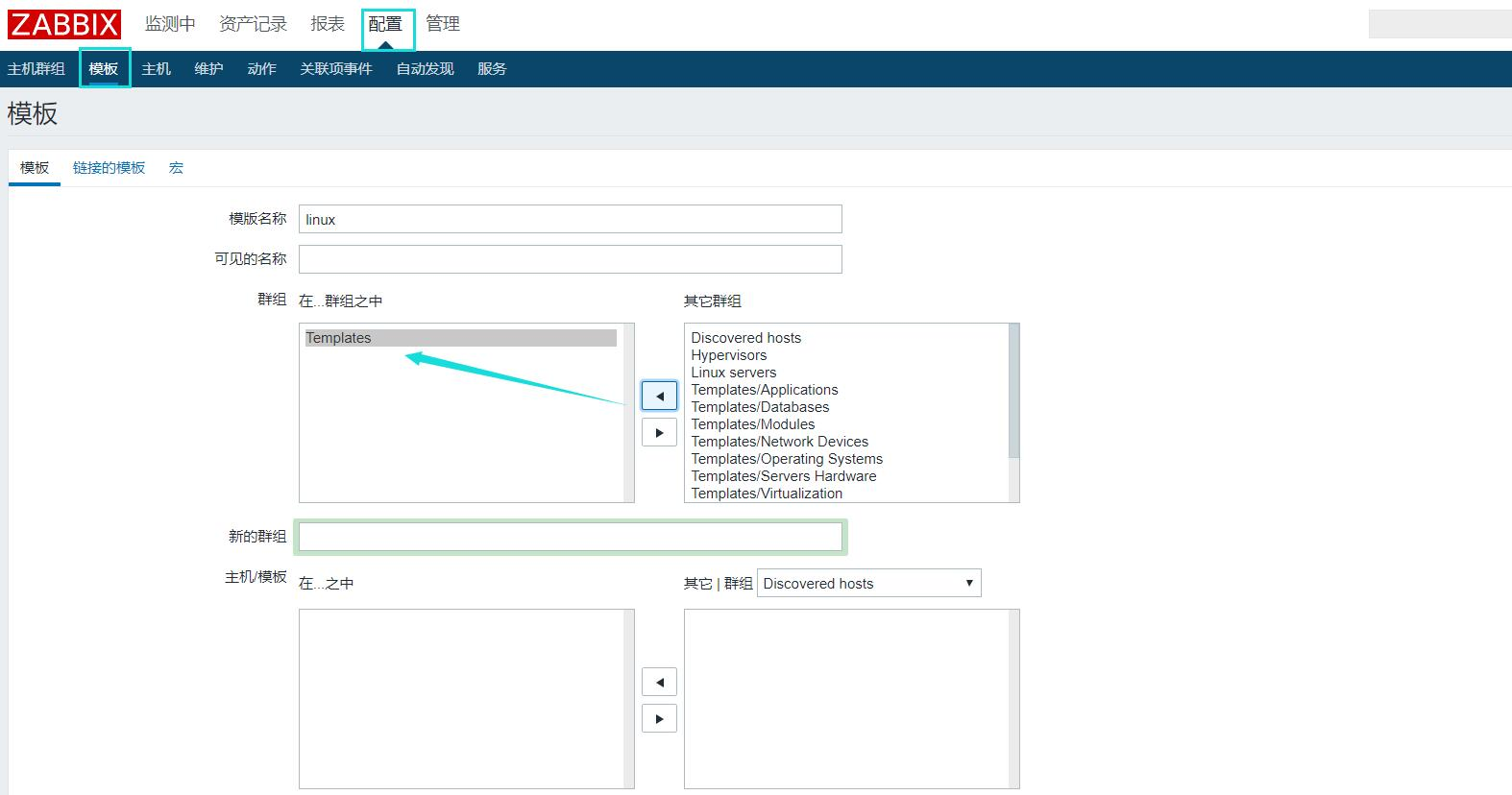
Task: Open the 群组 dropdown showing Discovered hosts
Action: pos(869,583)
